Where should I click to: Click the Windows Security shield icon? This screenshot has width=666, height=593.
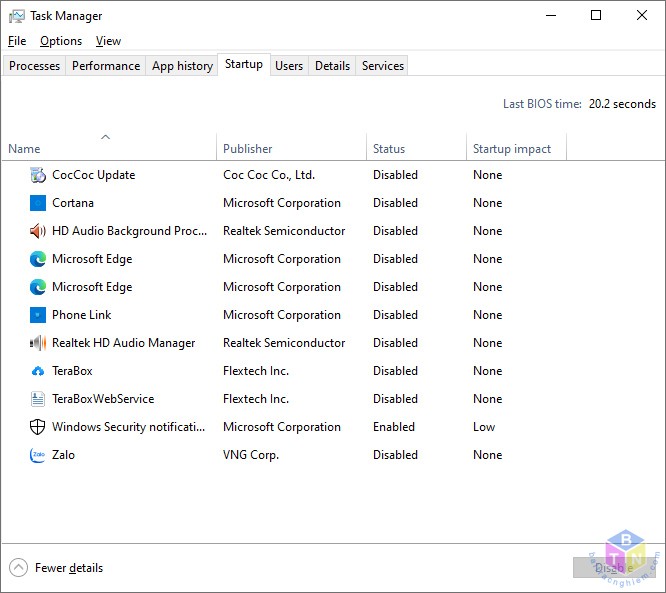(38, 427)
